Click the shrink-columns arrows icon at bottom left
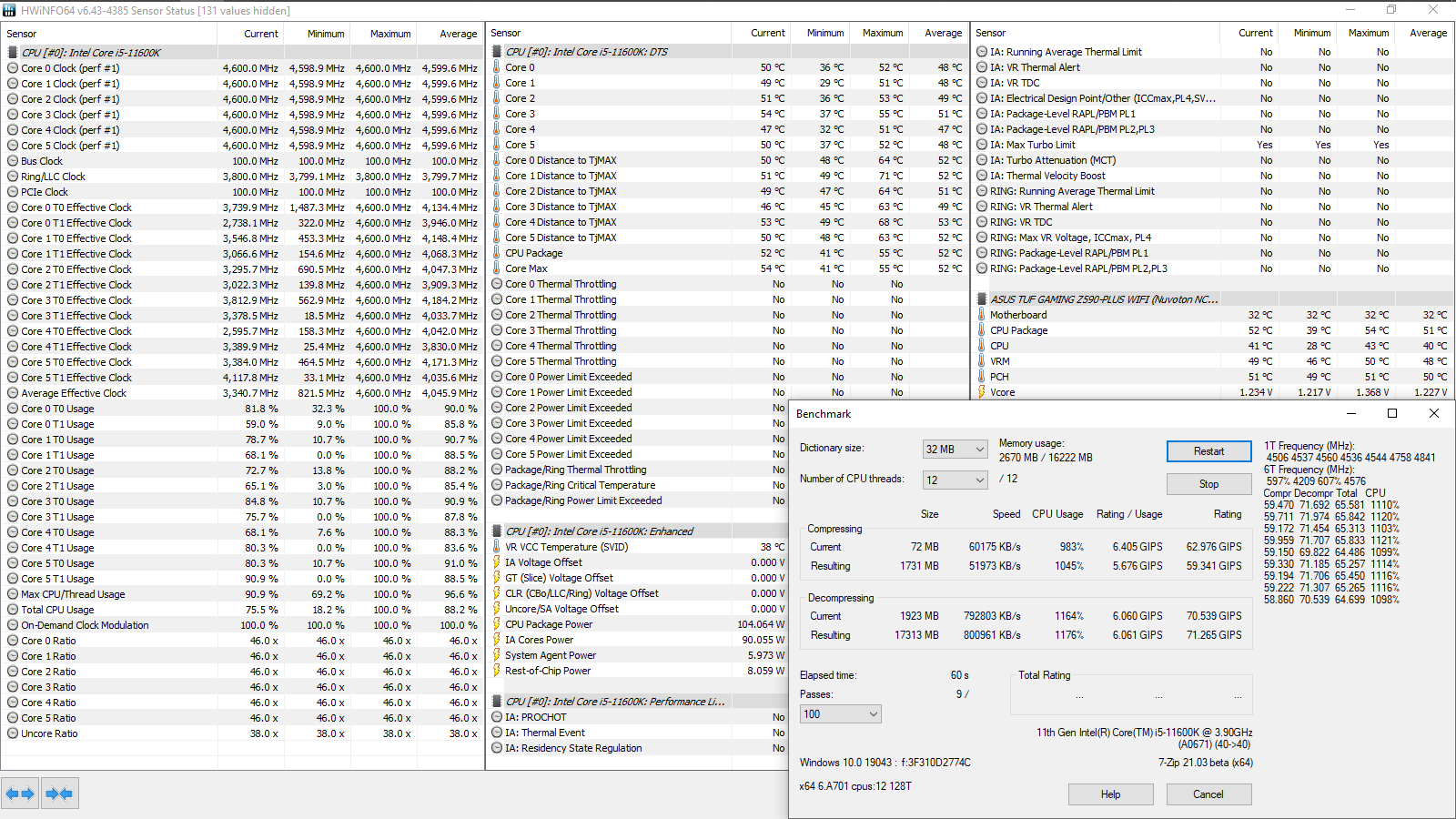 coord(59,794)
